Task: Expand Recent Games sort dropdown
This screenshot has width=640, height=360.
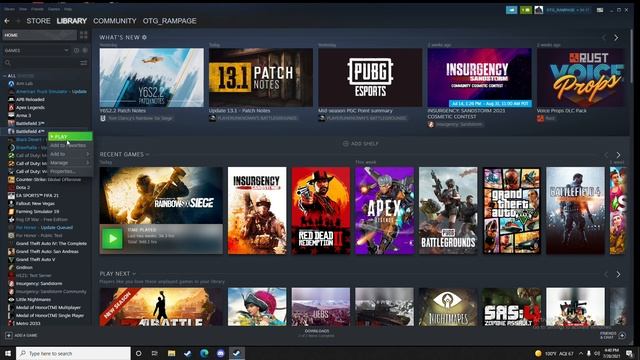Action: pyautogui.click(x=147, y=155)
